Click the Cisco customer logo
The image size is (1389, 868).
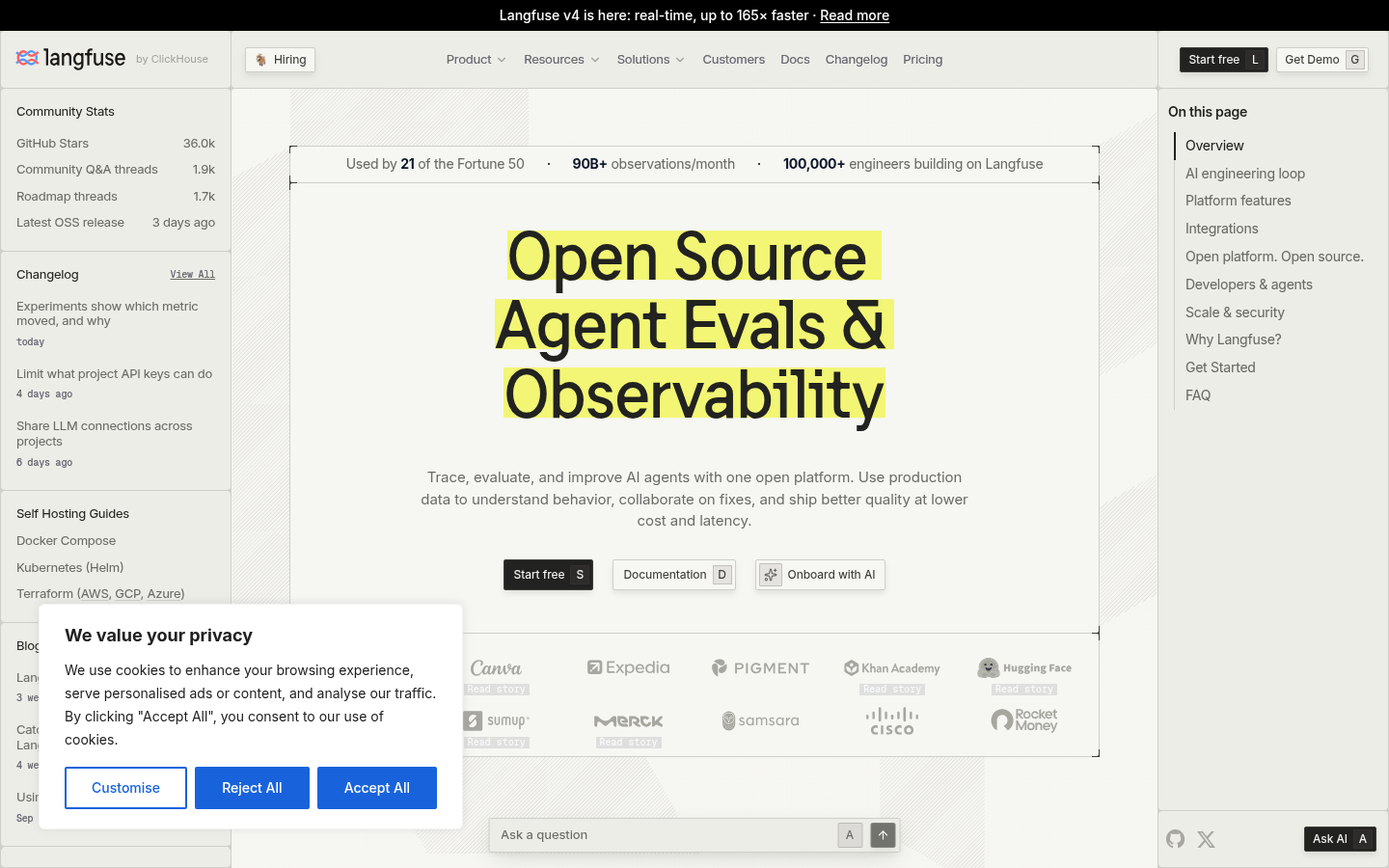[892, 720]
